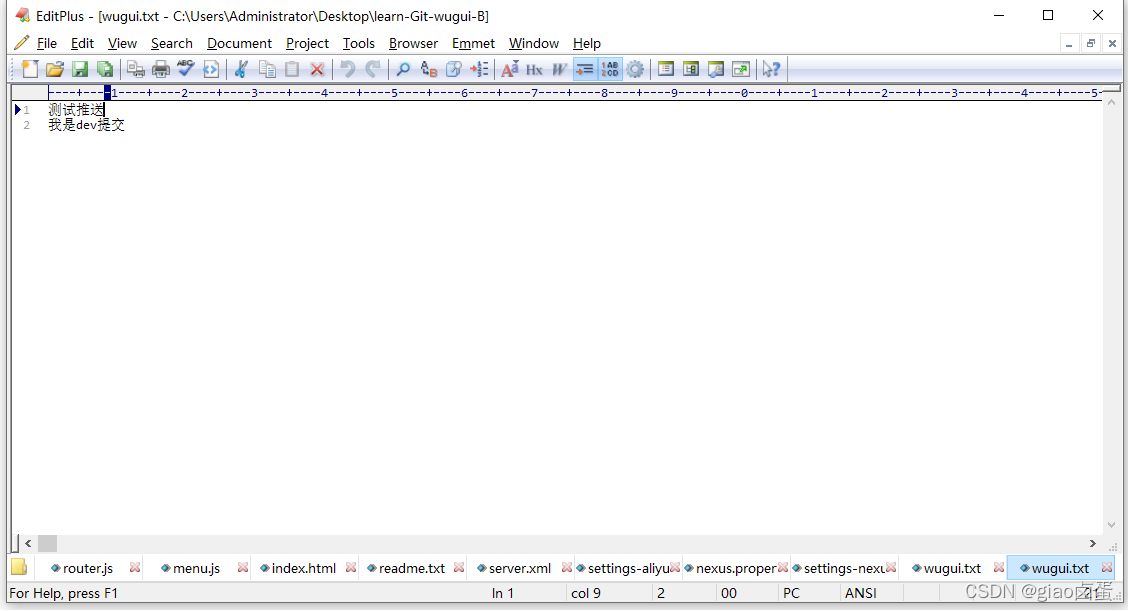1128x611 pixels.
Task: Switch to the settings-aliyu tab
Action: (628, 569)
